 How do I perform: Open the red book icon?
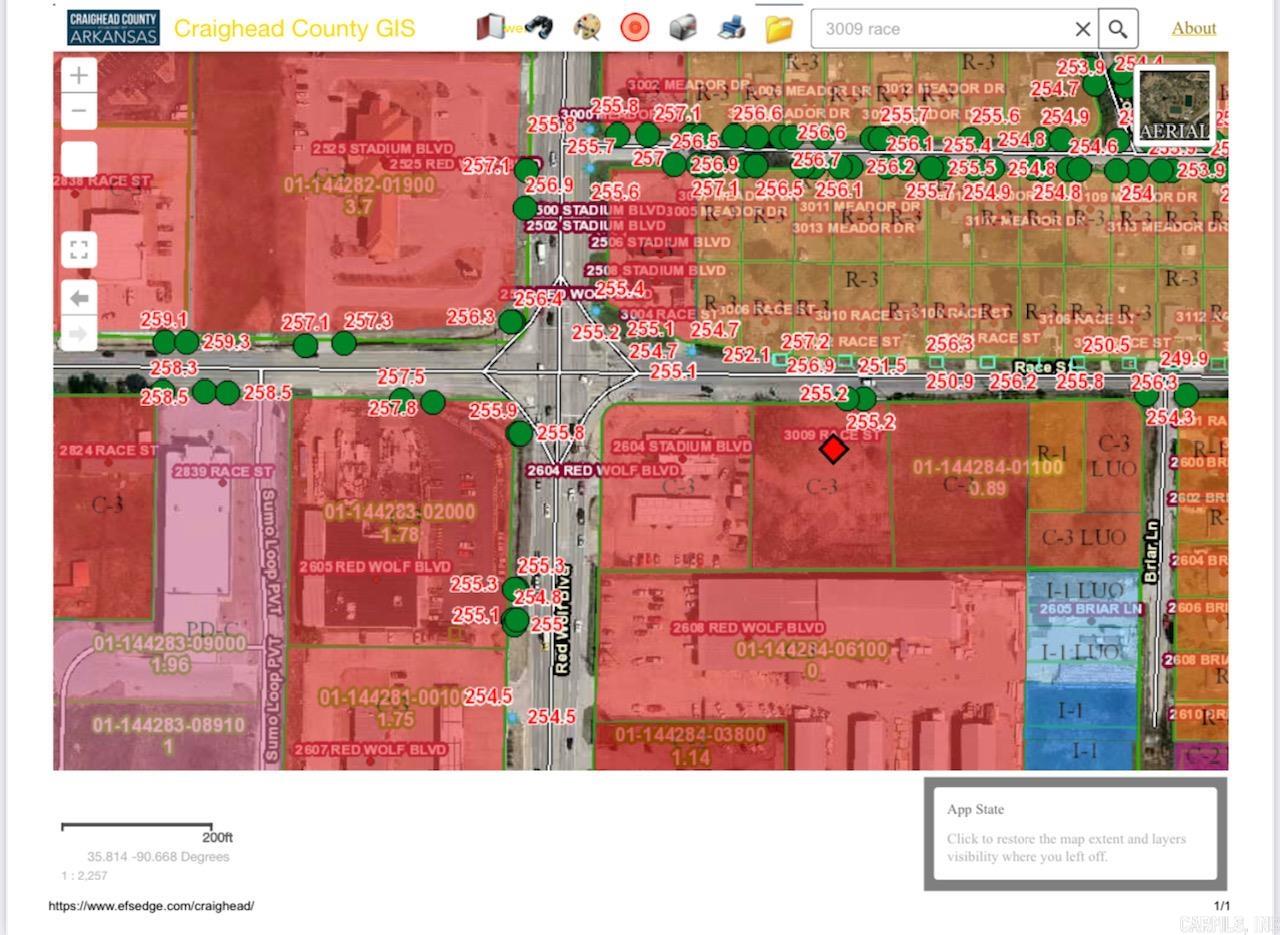tap(491, 28)
